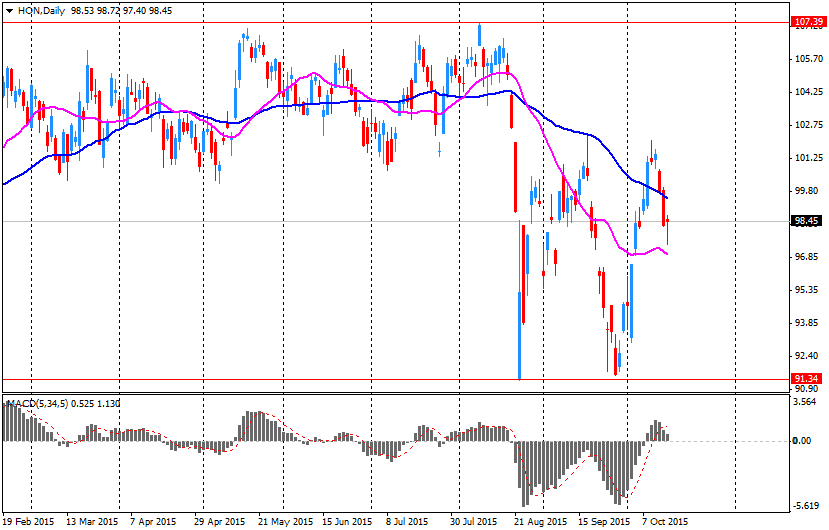Click the 104.25 price scale value
Viewport: 829px width, 530px height.
click(x=809, y=92)
